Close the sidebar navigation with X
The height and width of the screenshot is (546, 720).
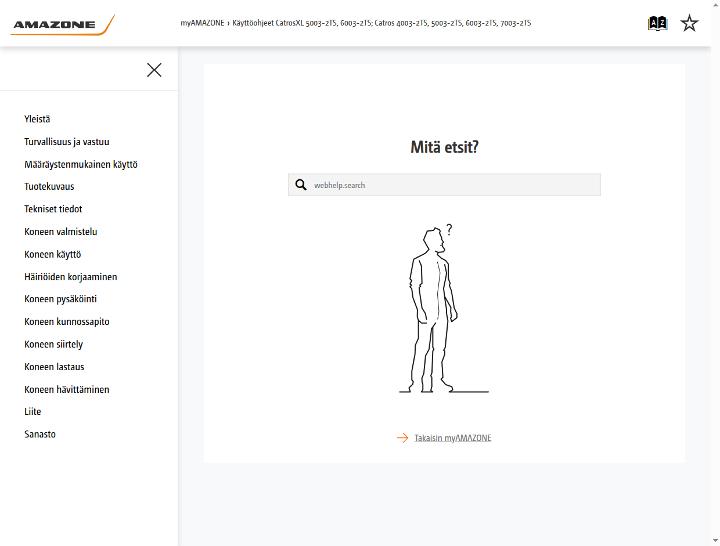[x=154, y=70]
